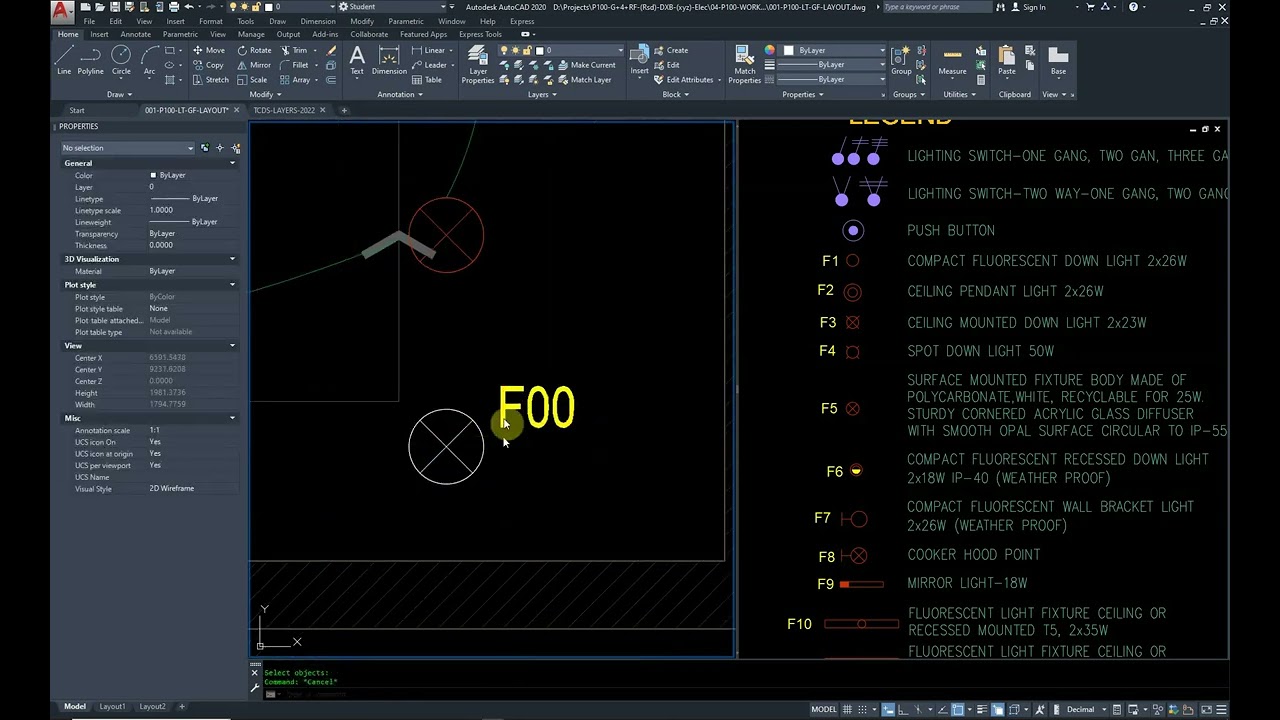Click the search keyword input field
The height and width of the screenshot is (720, 1280).
click(x=938, y=7)
